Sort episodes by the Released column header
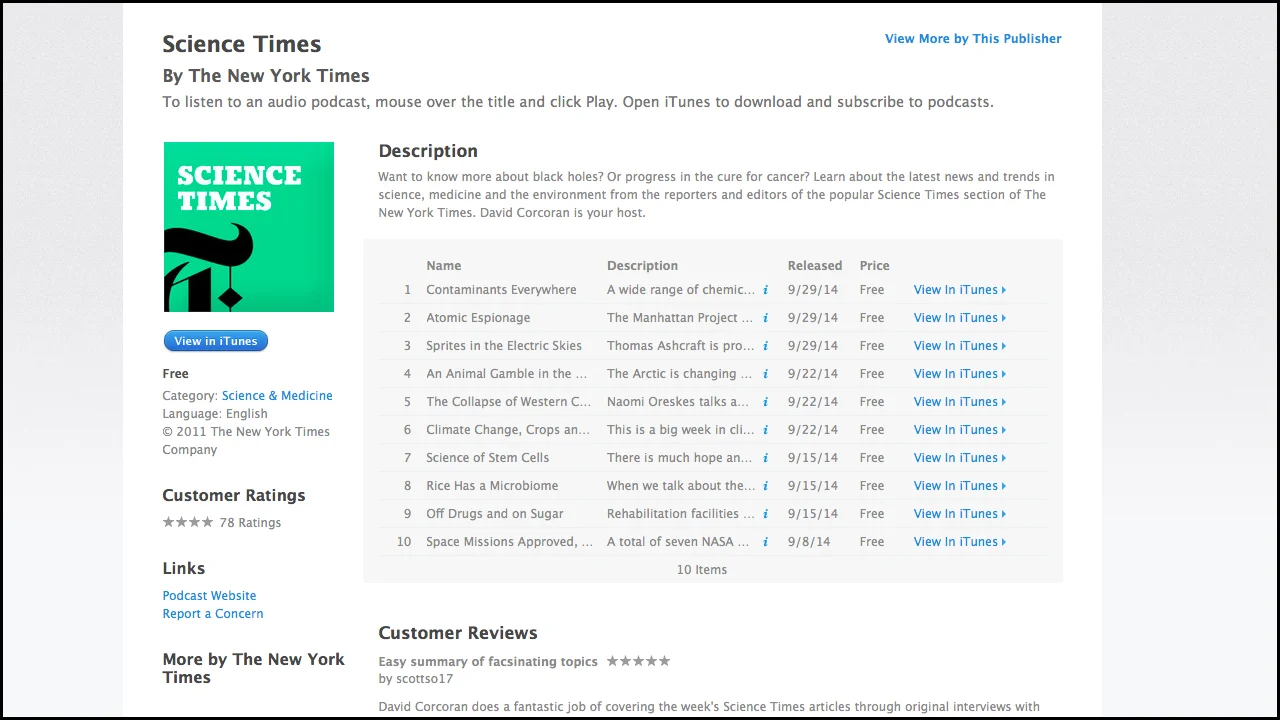This screenshot has height=720, width=1280. click(815, 266)
